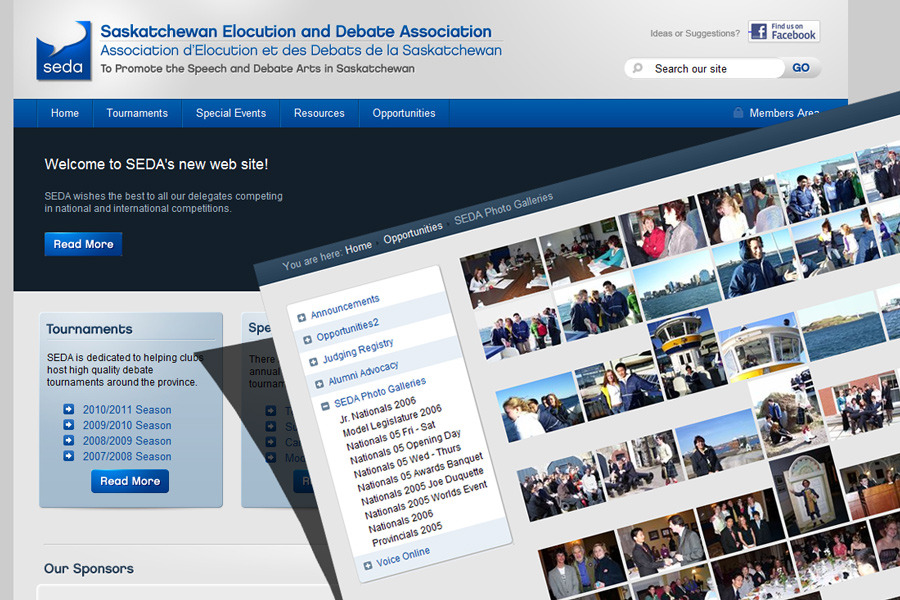This screenshot has width=900, height=600.
Task: Click Read More in the Tournaments box
Action: [x=130, y=481]
